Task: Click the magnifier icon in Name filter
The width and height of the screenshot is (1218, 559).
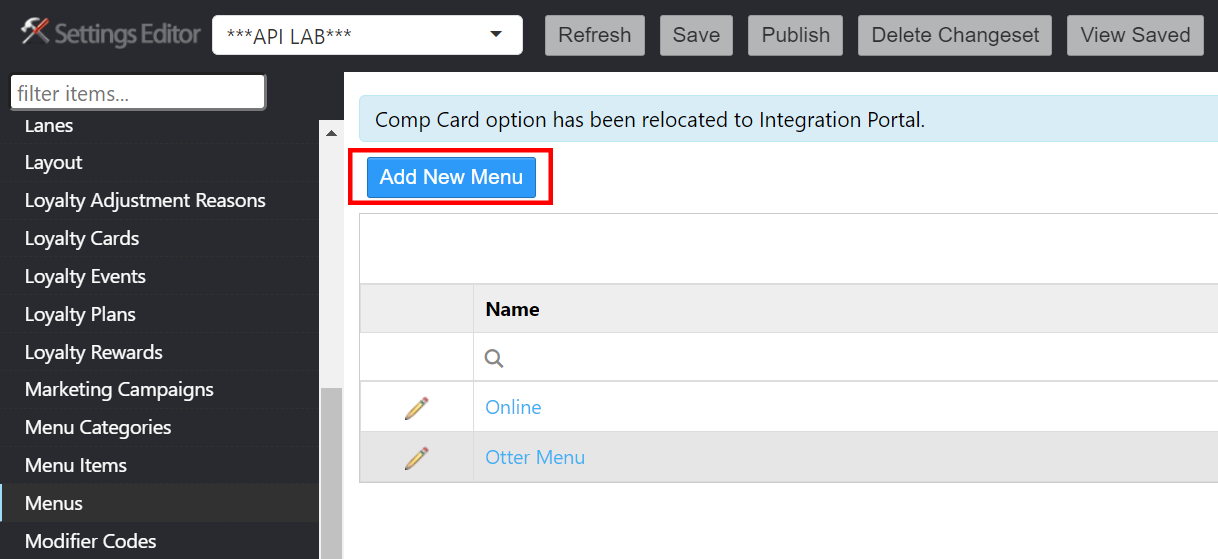Action: (494, 358)
